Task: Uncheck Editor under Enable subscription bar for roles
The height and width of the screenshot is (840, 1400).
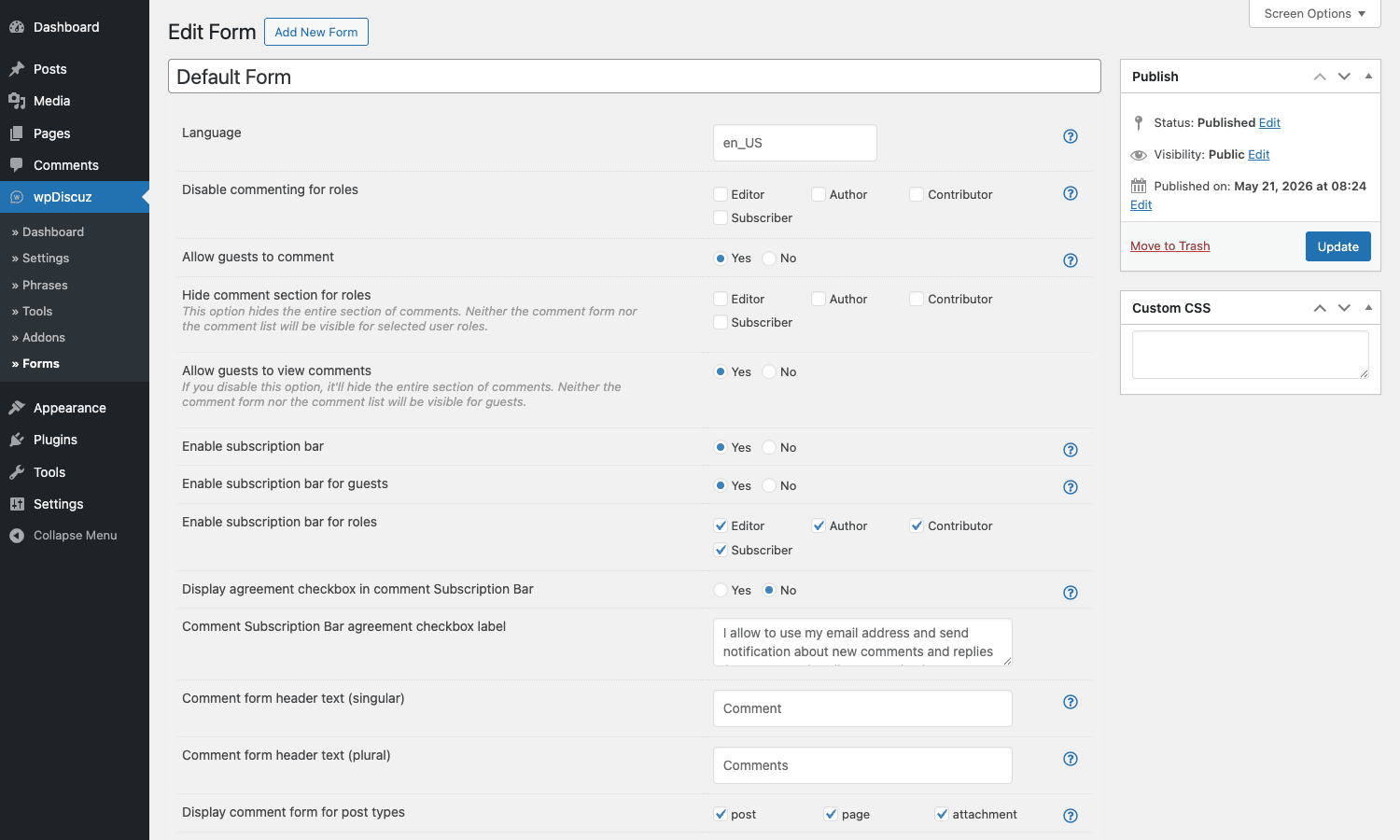Action: coord(721,525)
